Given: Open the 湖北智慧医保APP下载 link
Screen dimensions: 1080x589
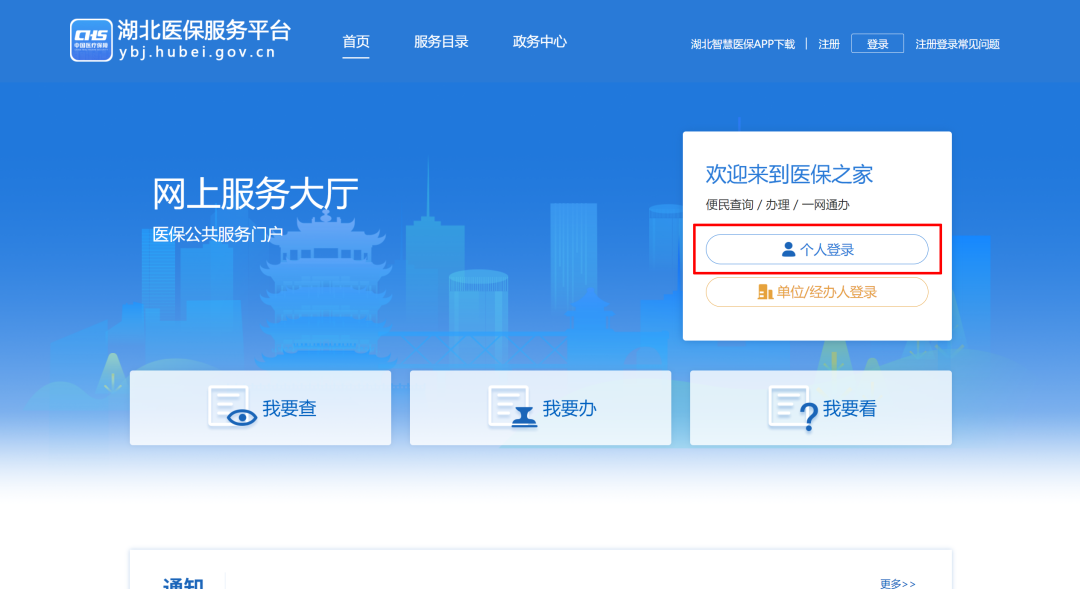Looking at the screenshot, I should coord(742,44).
